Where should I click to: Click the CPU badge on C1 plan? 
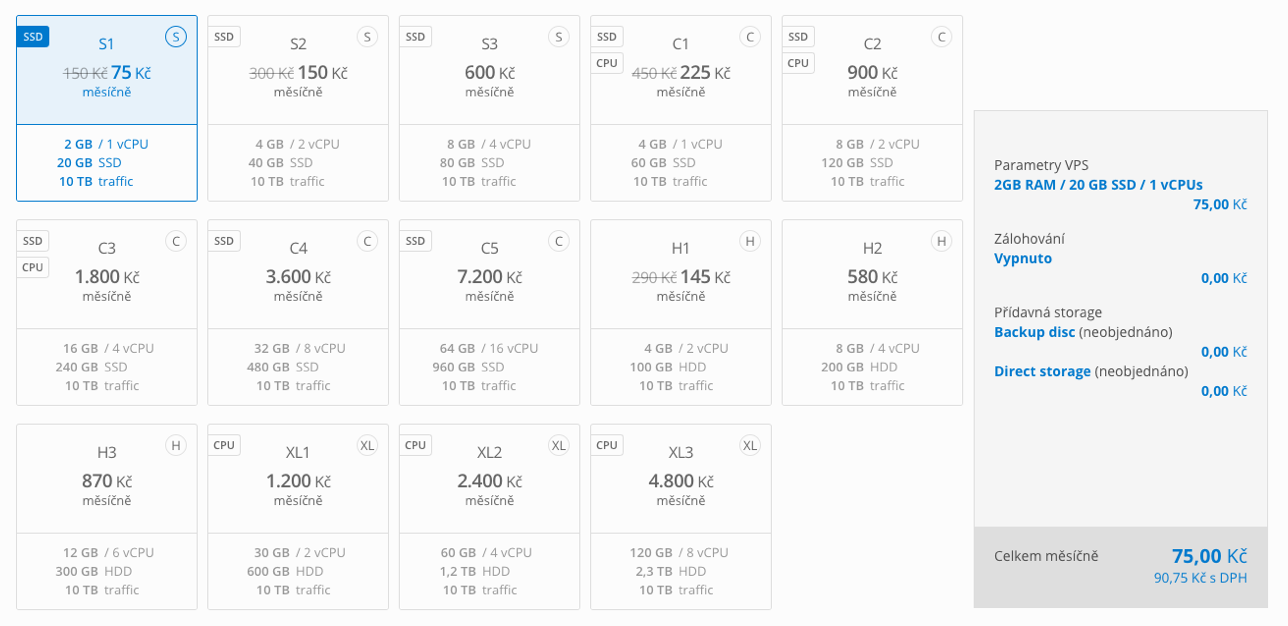(607, 63)
